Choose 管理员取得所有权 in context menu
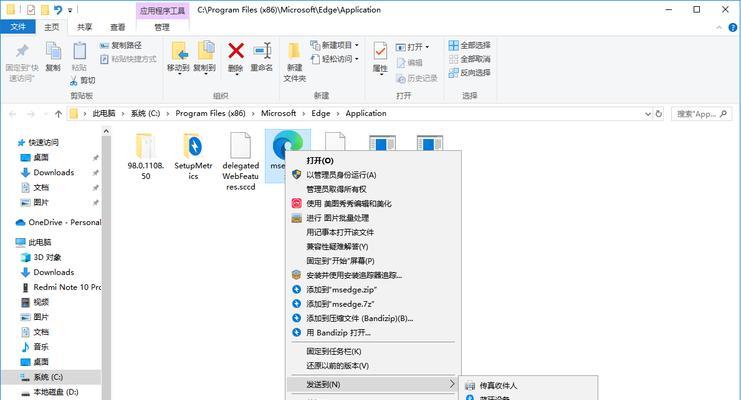Viewport: 741px width, 400px height. coord(371,189)
